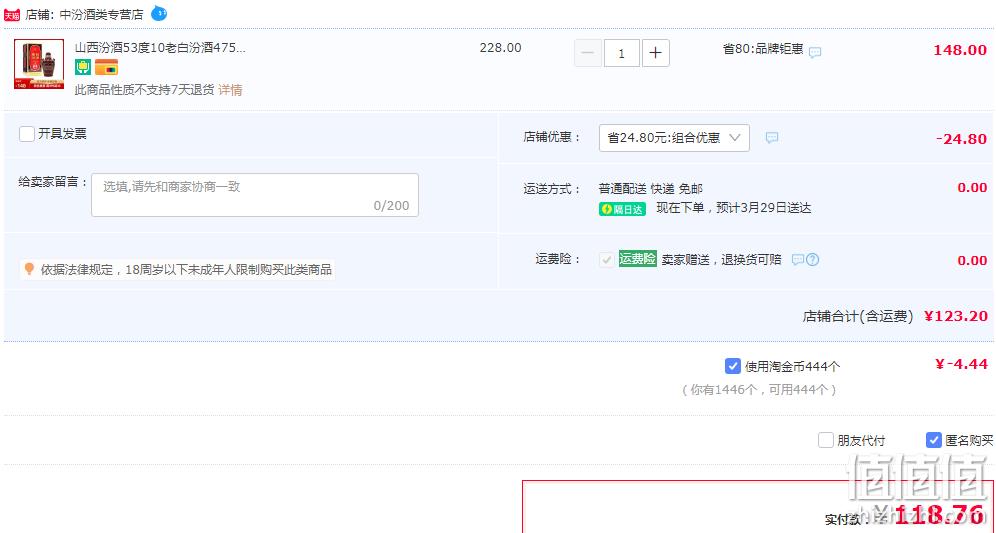Viewport: 996px width, 533px height.
Task: Click the green 运费险 label badge
Action: tap(638, 259)
